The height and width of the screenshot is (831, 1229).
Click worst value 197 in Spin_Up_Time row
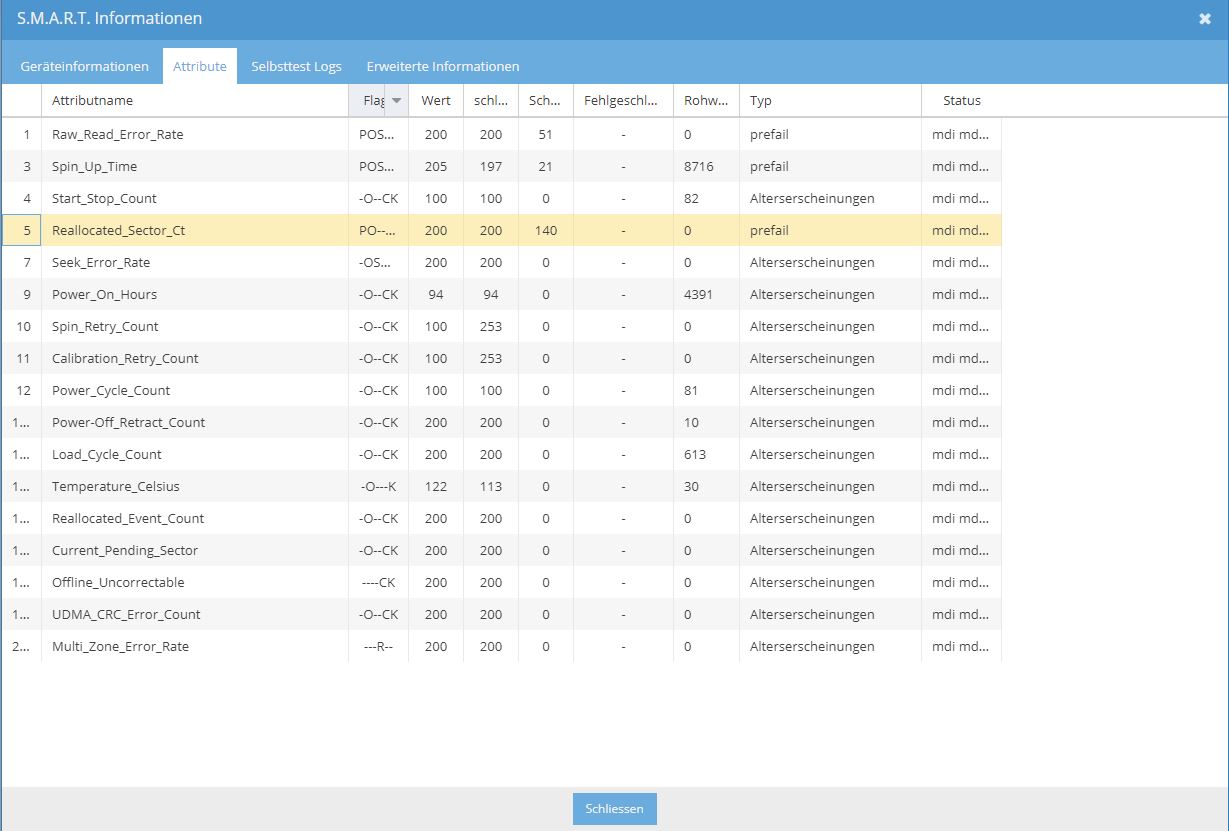click(x=491, y=166)
